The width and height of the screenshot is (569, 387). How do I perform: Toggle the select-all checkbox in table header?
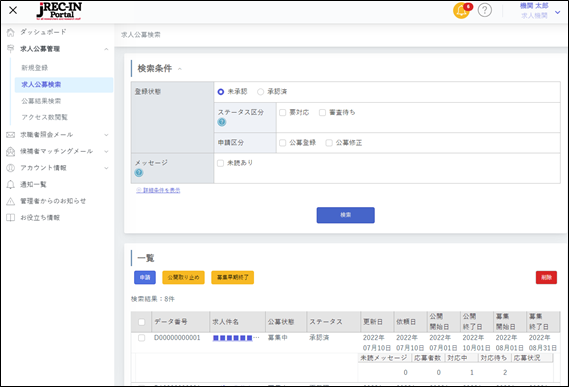[x=142, y=322]
